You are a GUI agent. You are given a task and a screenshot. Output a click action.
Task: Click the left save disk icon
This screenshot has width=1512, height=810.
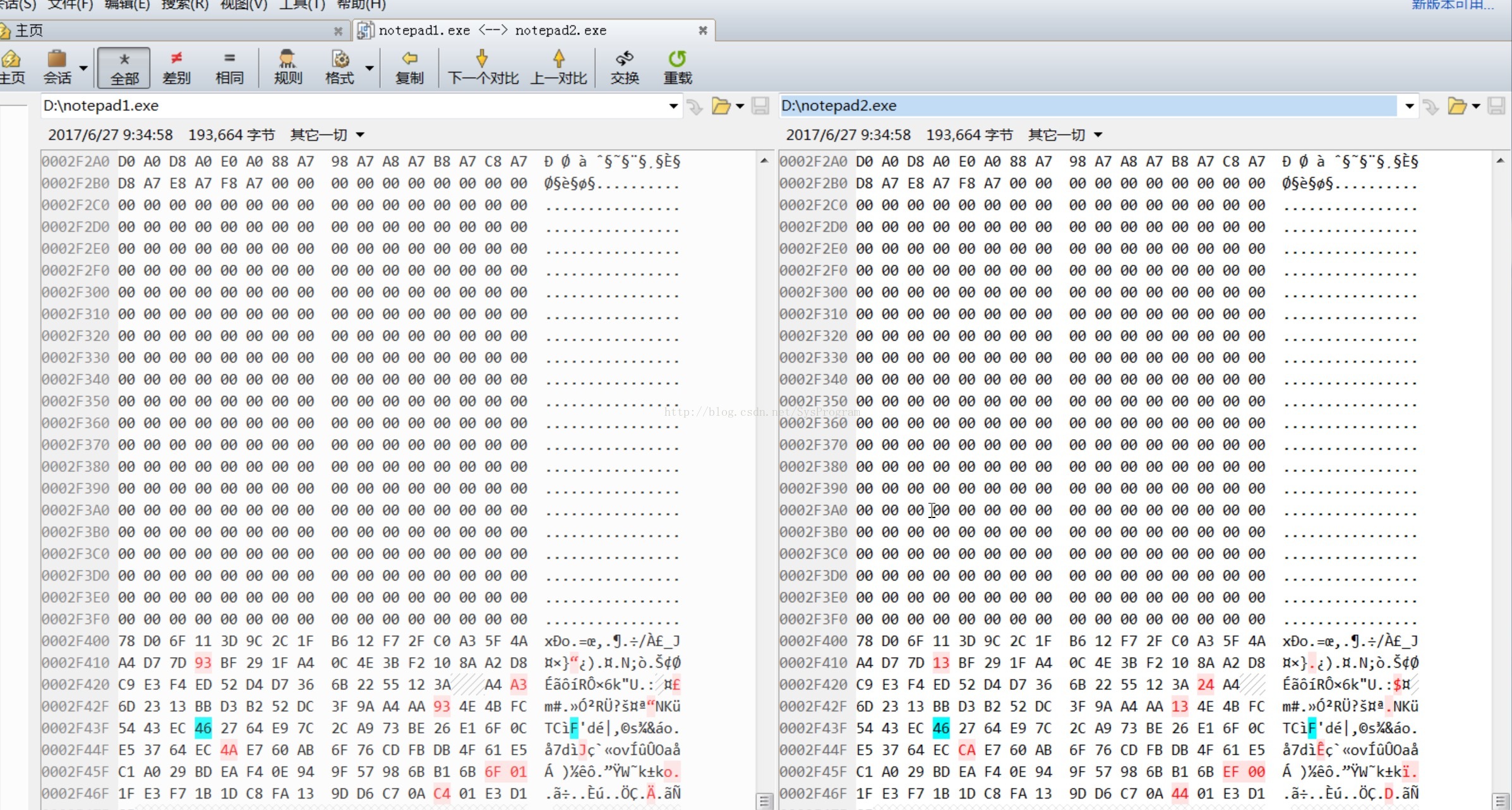(760, 106)
